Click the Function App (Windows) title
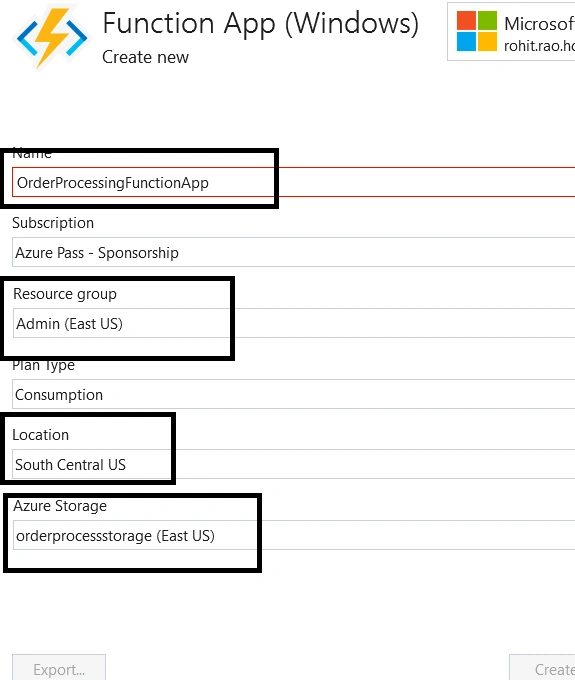Viewport: 575px width, 680px height. coord(261,23)
